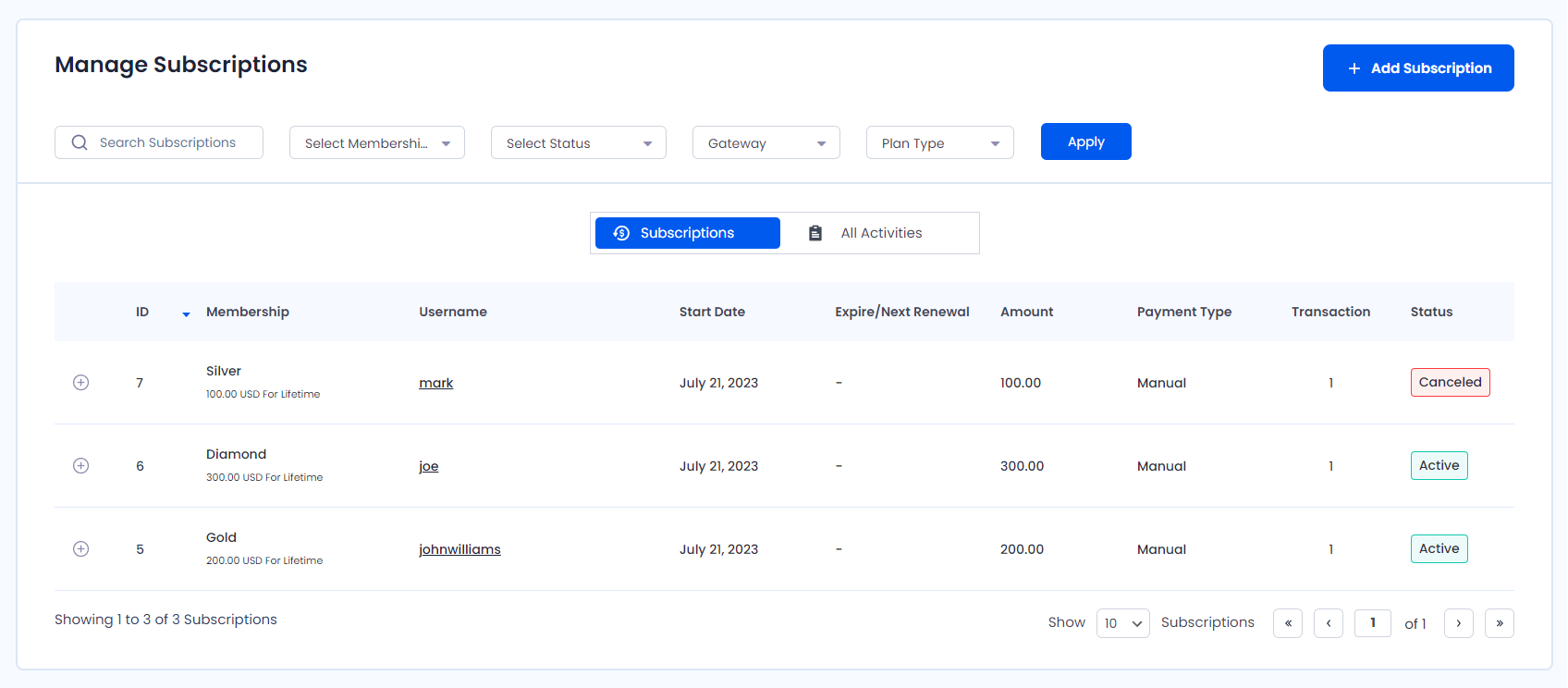Jump to last page of subscriptions
1568x688 pixels.
pyautogui.click(x=1499, y=623)
